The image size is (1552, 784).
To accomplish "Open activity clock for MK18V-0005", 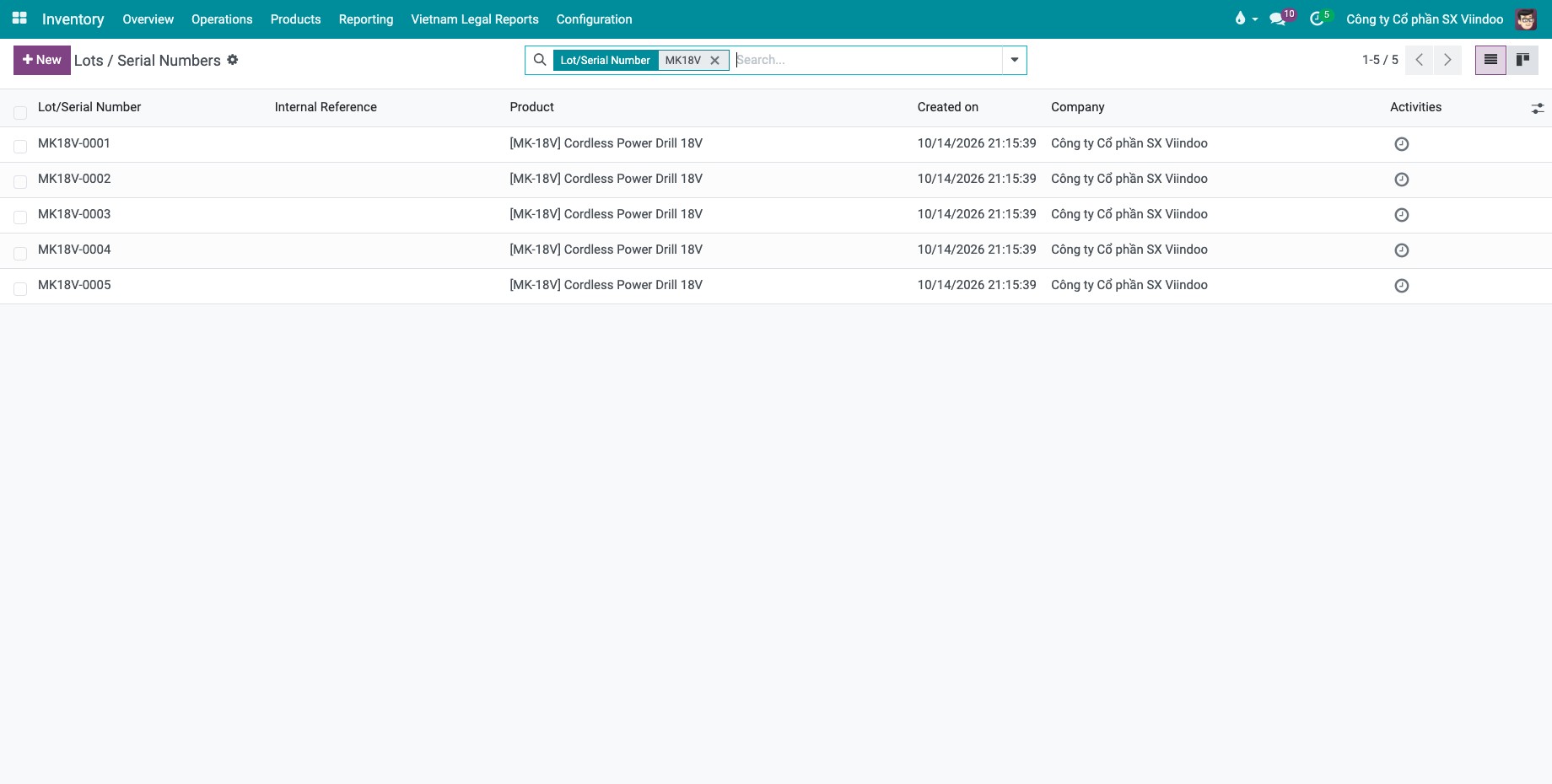I will [1402, 286].
